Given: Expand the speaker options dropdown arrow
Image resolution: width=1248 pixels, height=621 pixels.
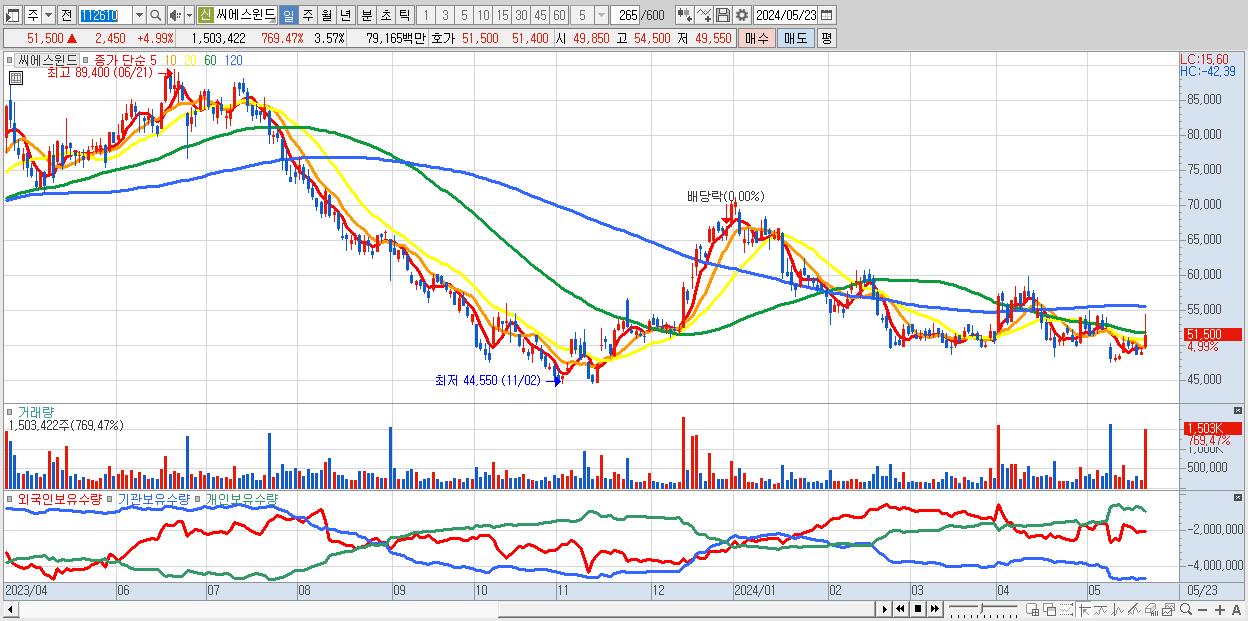Looking at the screenshot, I should (189, 15).
